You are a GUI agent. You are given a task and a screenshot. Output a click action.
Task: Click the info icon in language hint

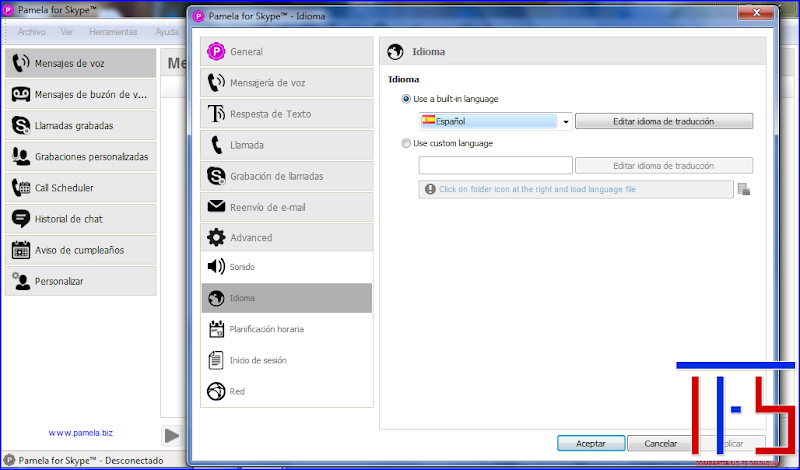(430, 189)
